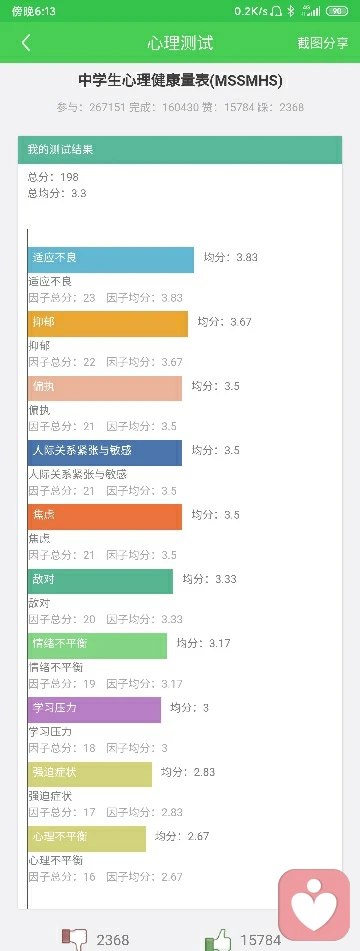Tap the signal strength icon in status bar
The image size is (360, 951).
(x=310, y=11)
